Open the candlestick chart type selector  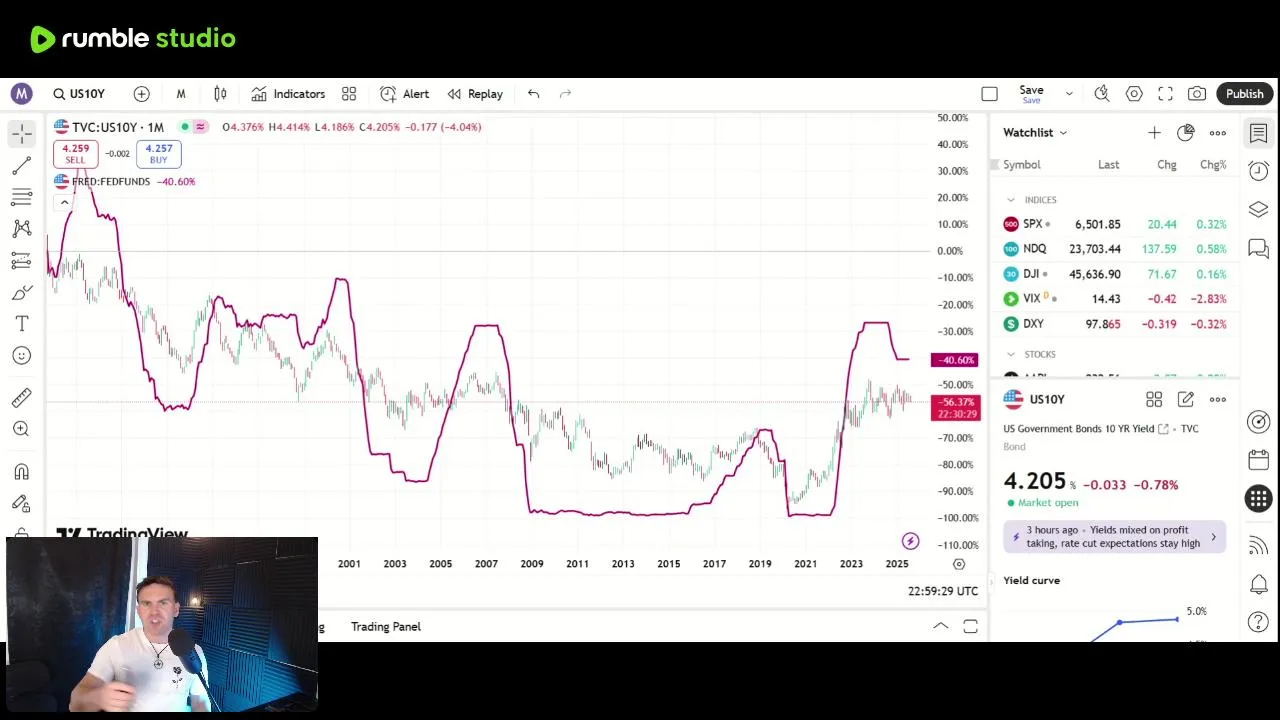(220, 94)
